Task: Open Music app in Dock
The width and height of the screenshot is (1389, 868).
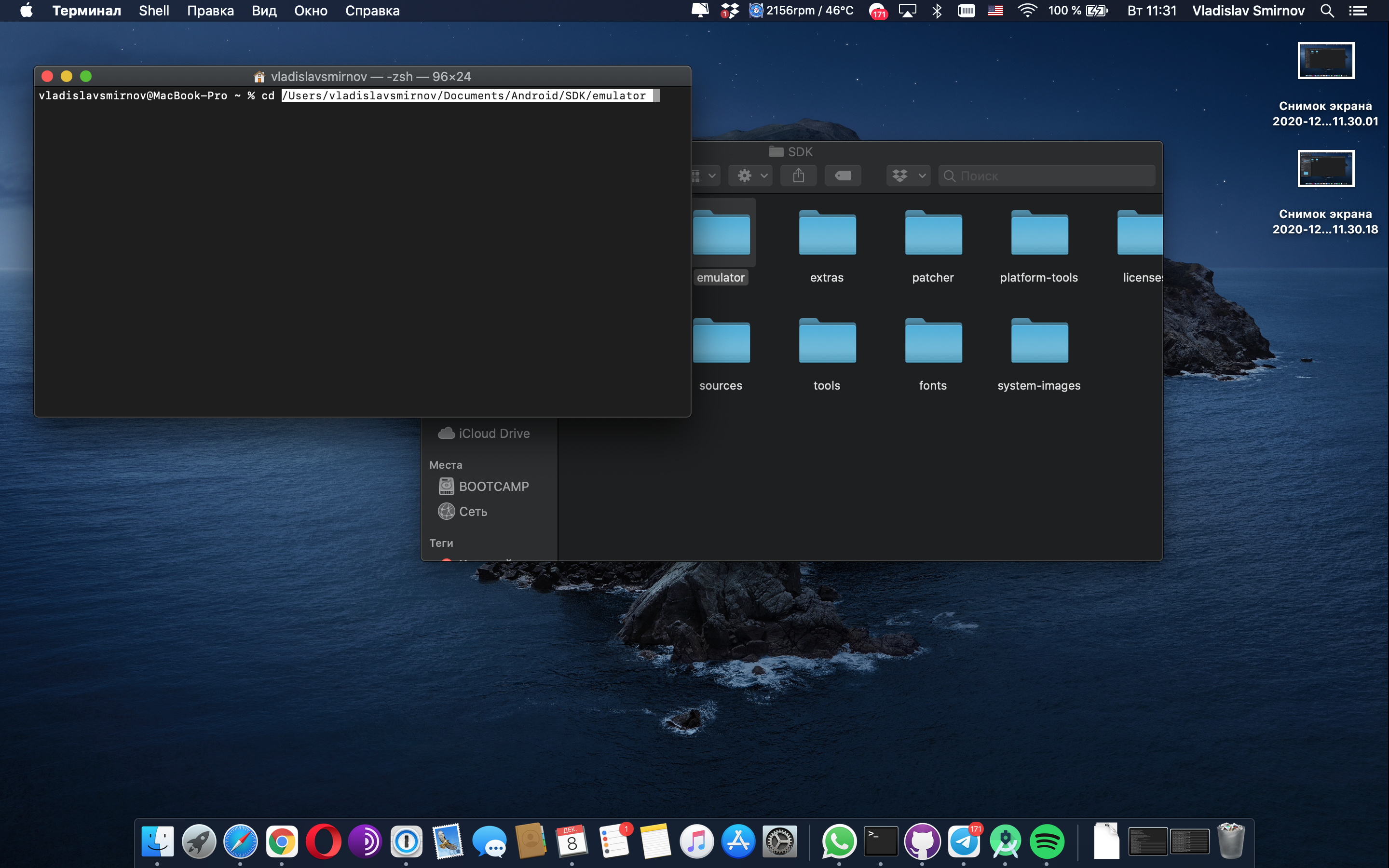Action: (x=697, y=841)
